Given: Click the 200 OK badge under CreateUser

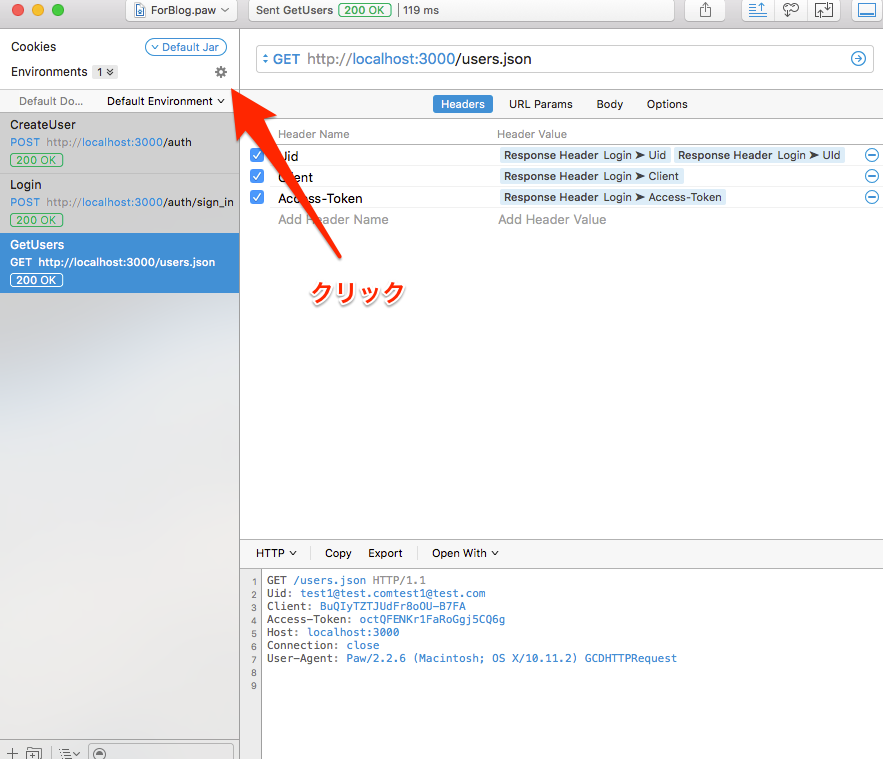Looking at the screenshot, I should click(36, 160).
